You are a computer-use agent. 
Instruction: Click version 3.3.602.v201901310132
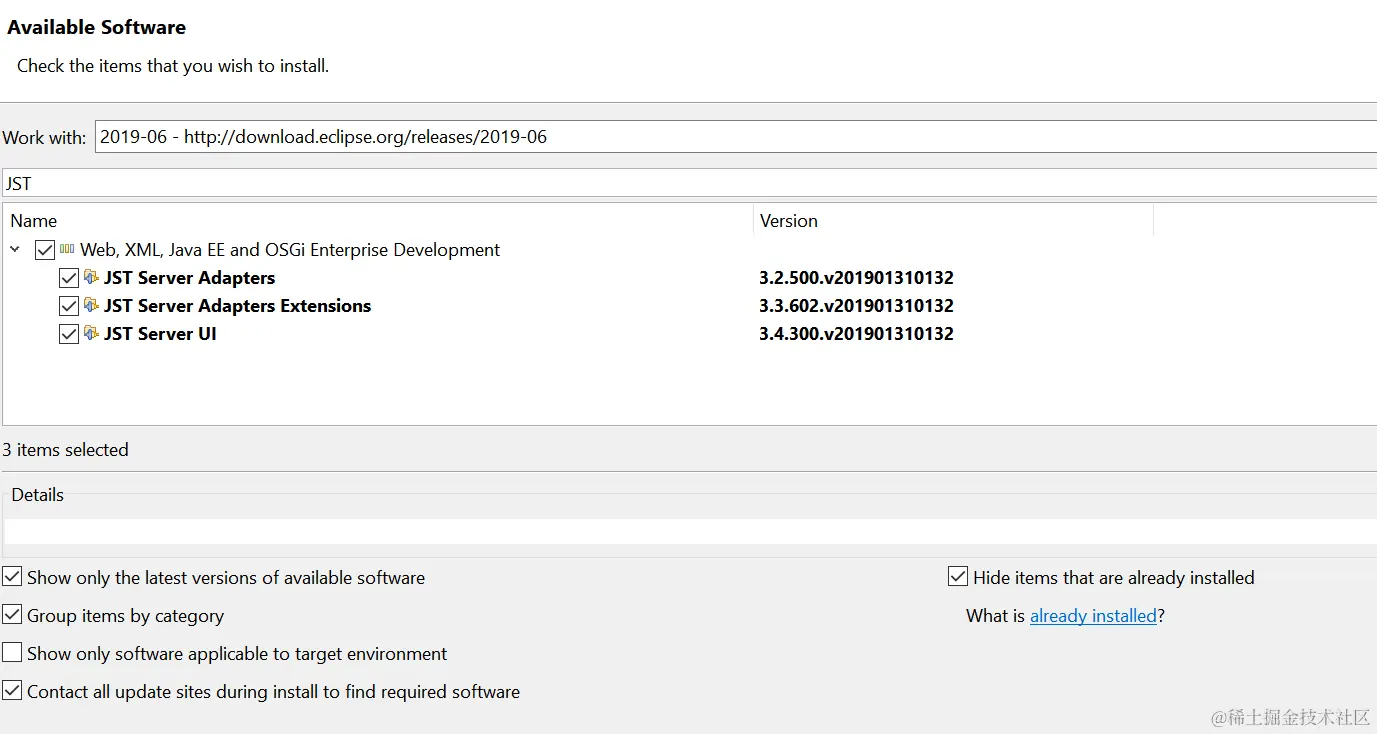click(856, 306)
